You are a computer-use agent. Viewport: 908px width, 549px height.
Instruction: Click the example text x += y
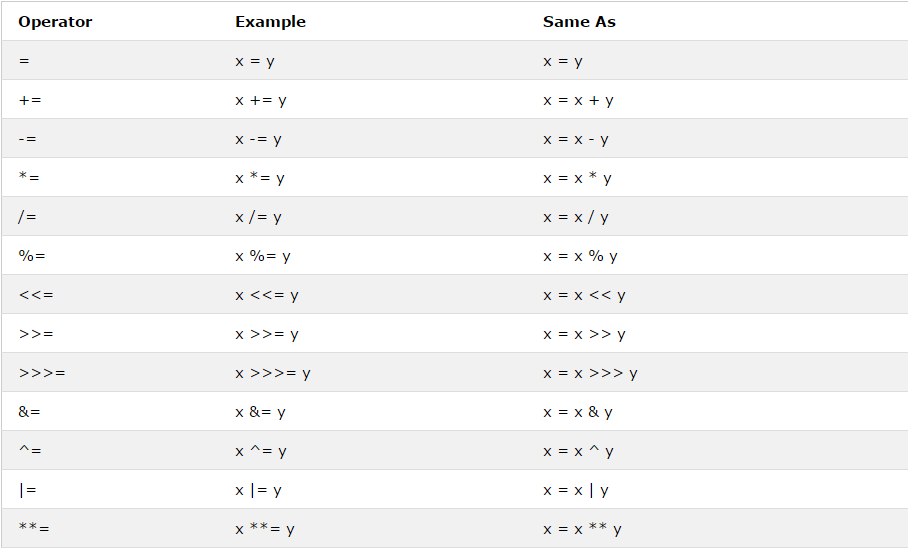261,101
